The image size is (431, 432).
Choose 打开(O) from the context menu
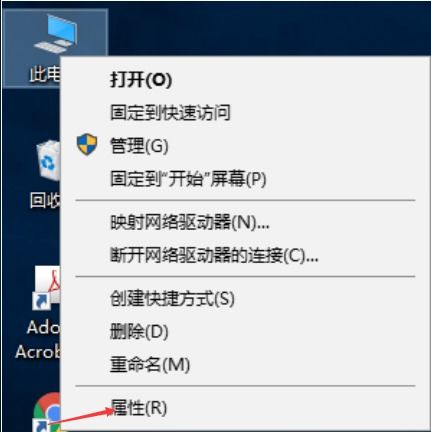point(141,80)
